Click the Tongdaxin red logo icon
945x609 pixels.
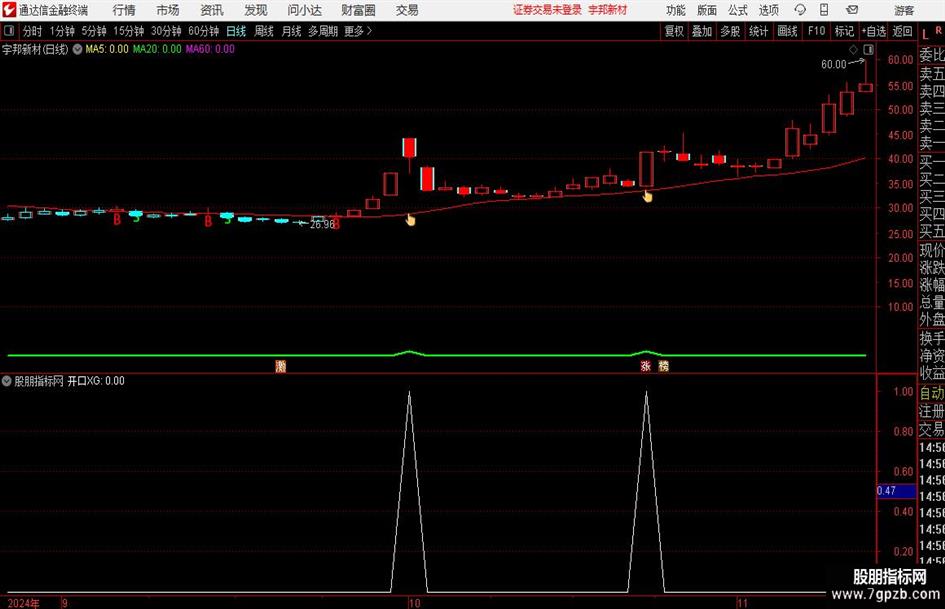click(10, 10)
